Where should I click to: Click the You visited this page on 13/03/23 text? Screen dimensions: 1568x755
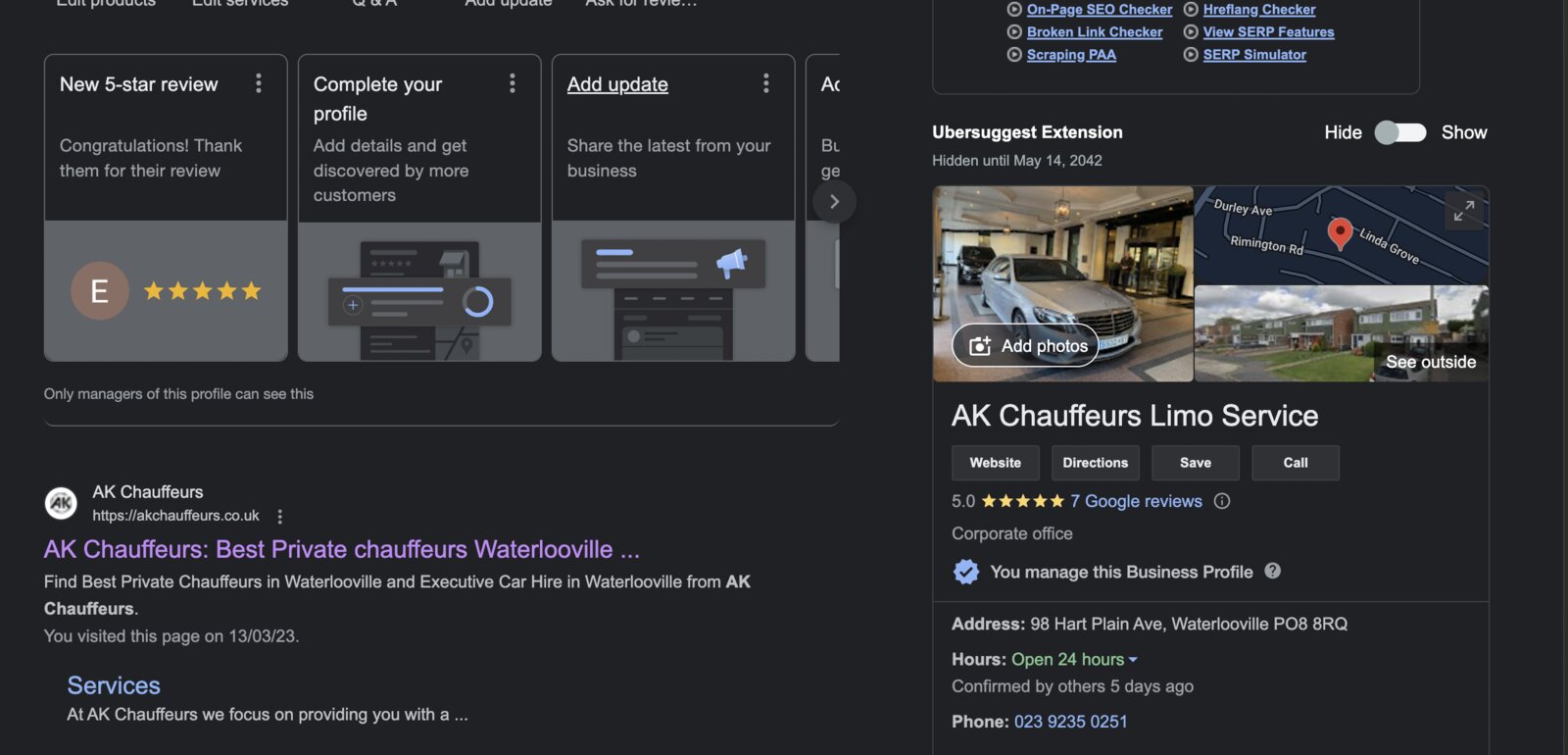(171, 636)
